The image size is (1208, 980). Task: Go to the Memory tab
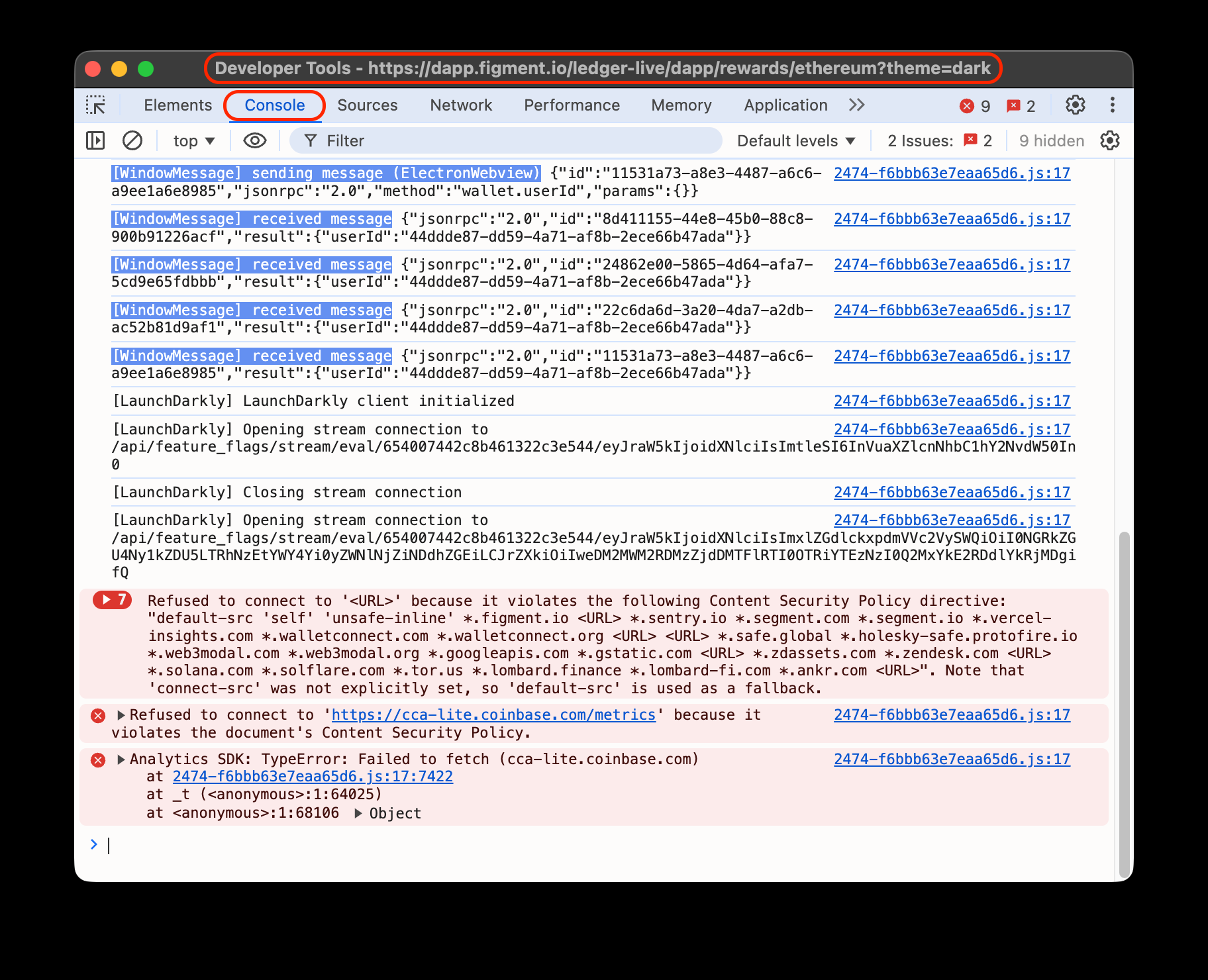[681, 105]
